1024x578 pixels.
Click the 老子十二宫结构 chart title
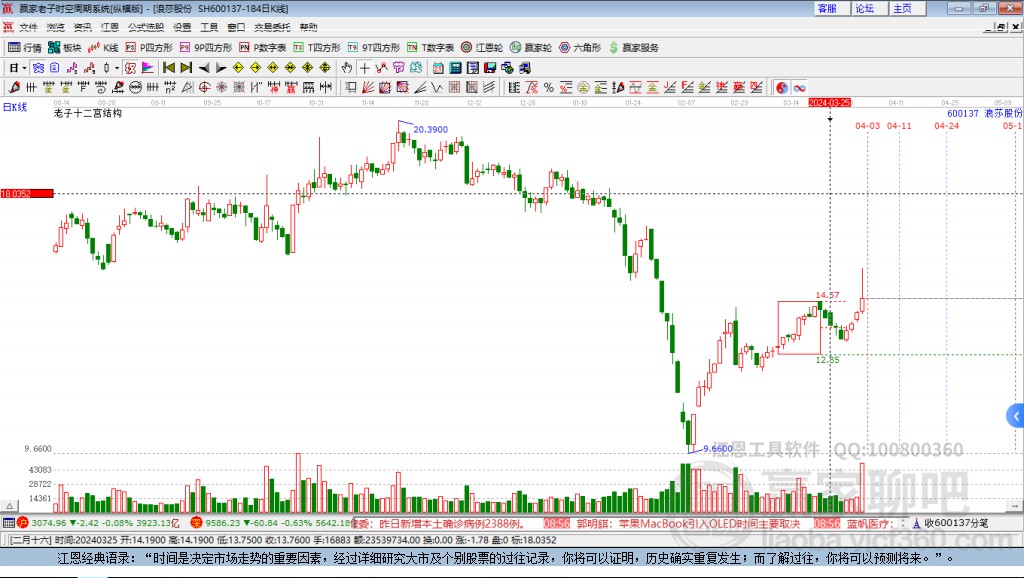pyautogui.click(x=88, y=113)
